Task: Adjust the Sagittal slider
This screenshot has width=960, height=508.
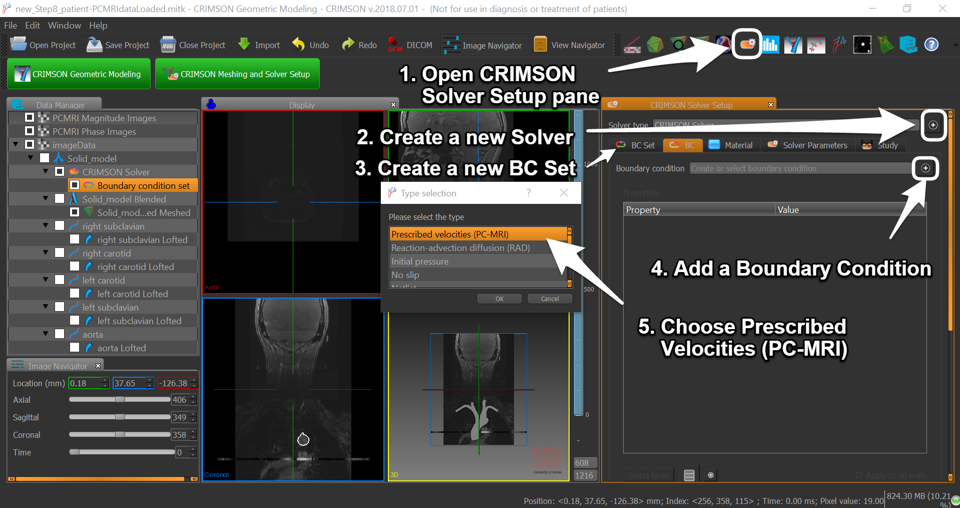Action: coord(120,417)
